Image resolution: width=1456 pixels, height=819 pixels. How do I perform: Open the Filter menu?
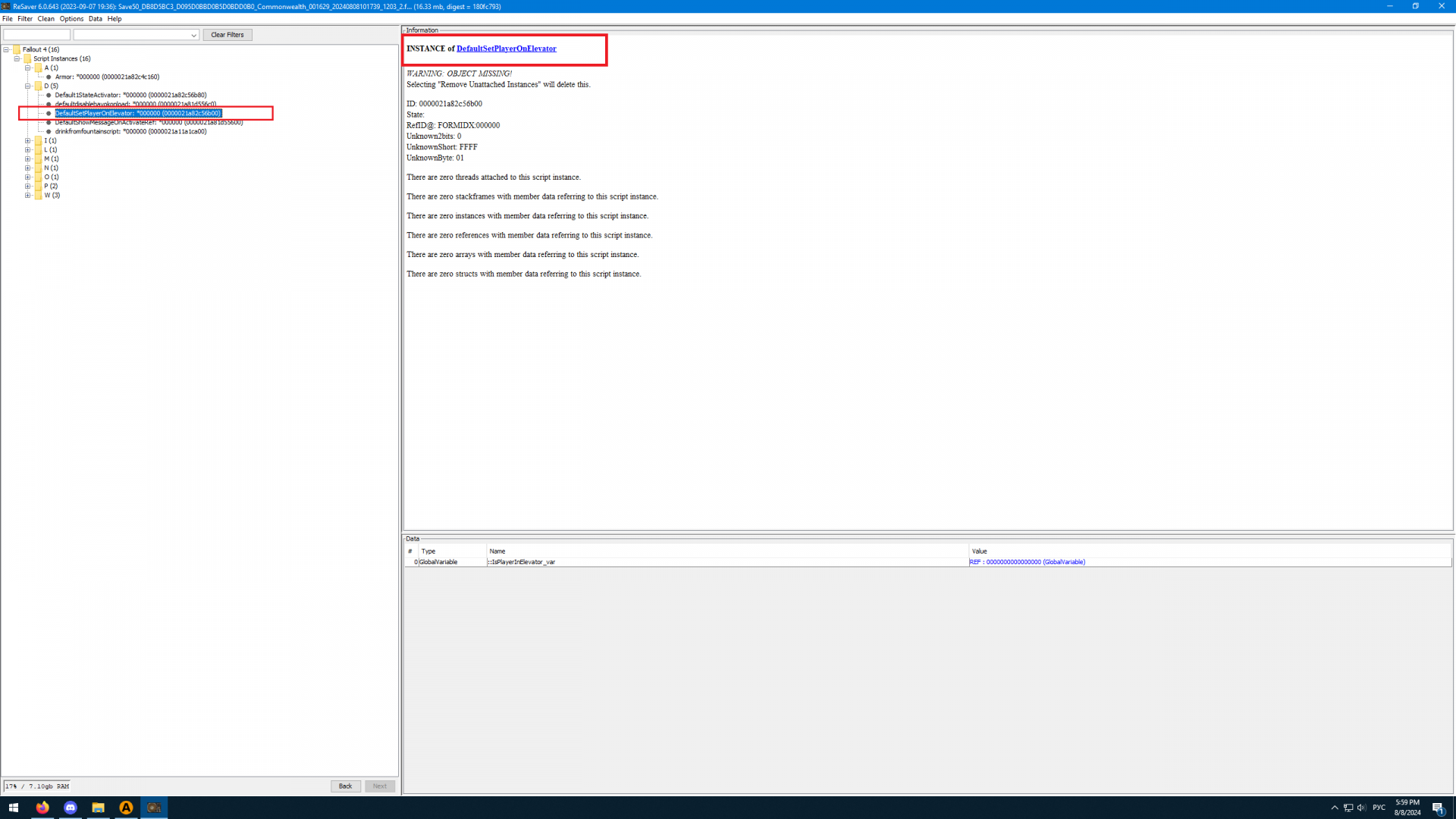[x=25, y=19]
